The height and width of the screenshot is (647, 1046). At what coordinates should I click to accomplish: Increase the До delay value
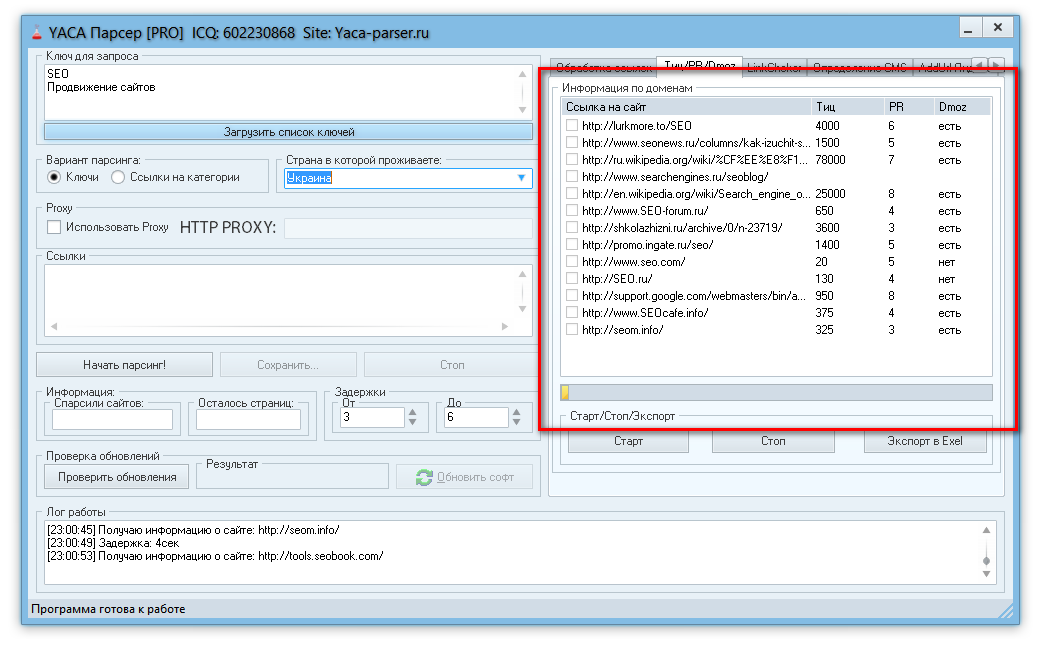pos(517,412)
